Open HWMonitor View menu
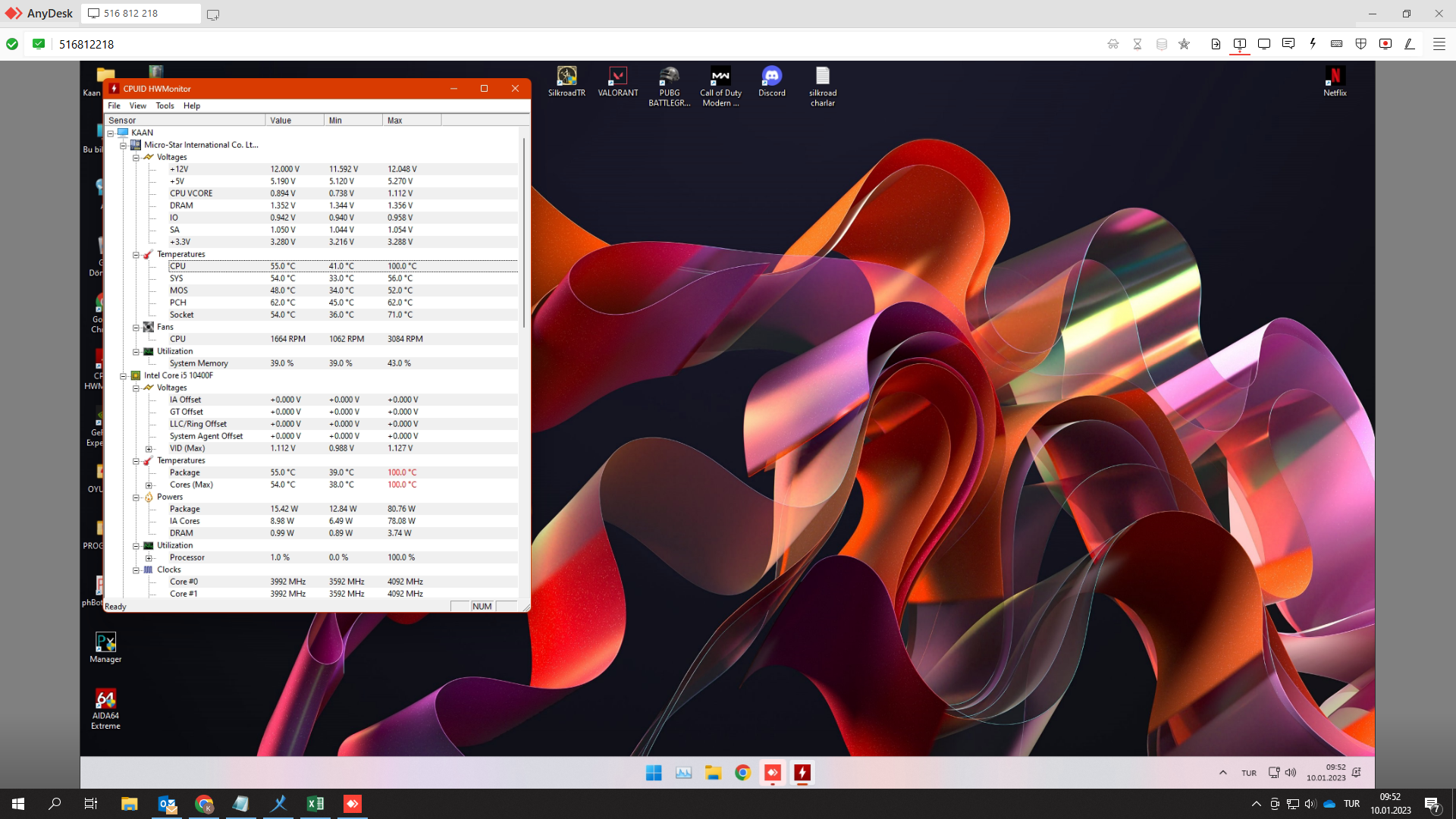The image size is (1456, 819). click(138, 105)
